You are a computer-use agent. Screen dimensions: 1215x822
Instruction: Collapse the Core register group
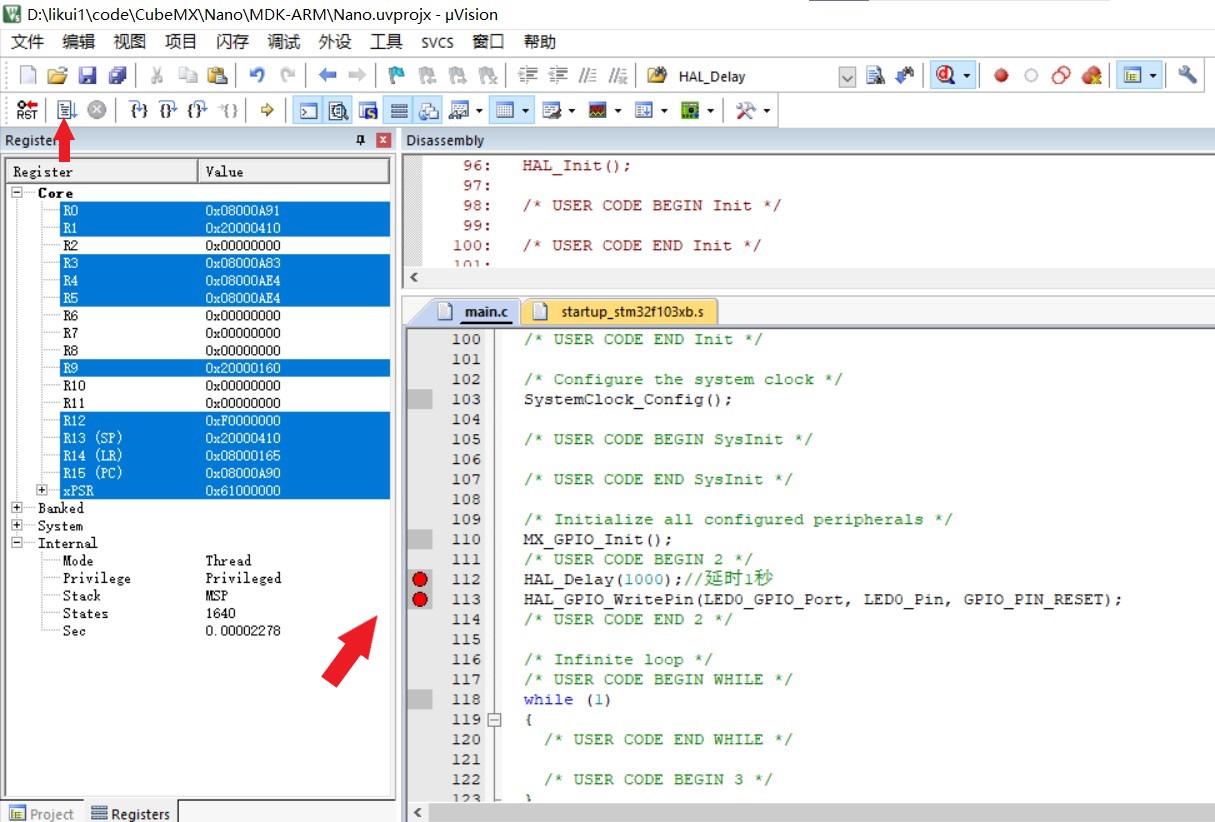coord(17,192)
